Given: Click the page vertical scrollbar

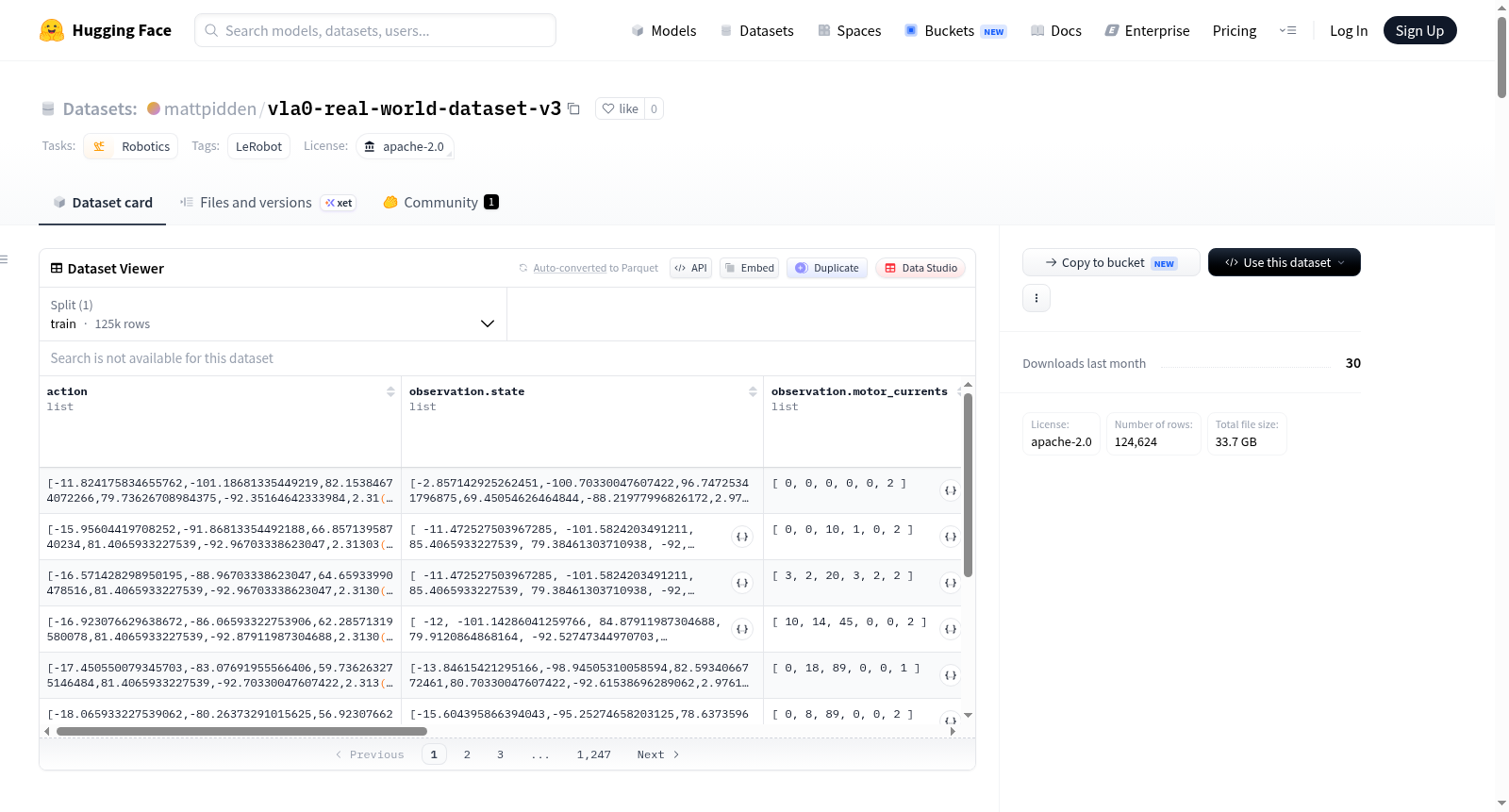Looking at the screenshot, I should click(x=1501, y=57).
